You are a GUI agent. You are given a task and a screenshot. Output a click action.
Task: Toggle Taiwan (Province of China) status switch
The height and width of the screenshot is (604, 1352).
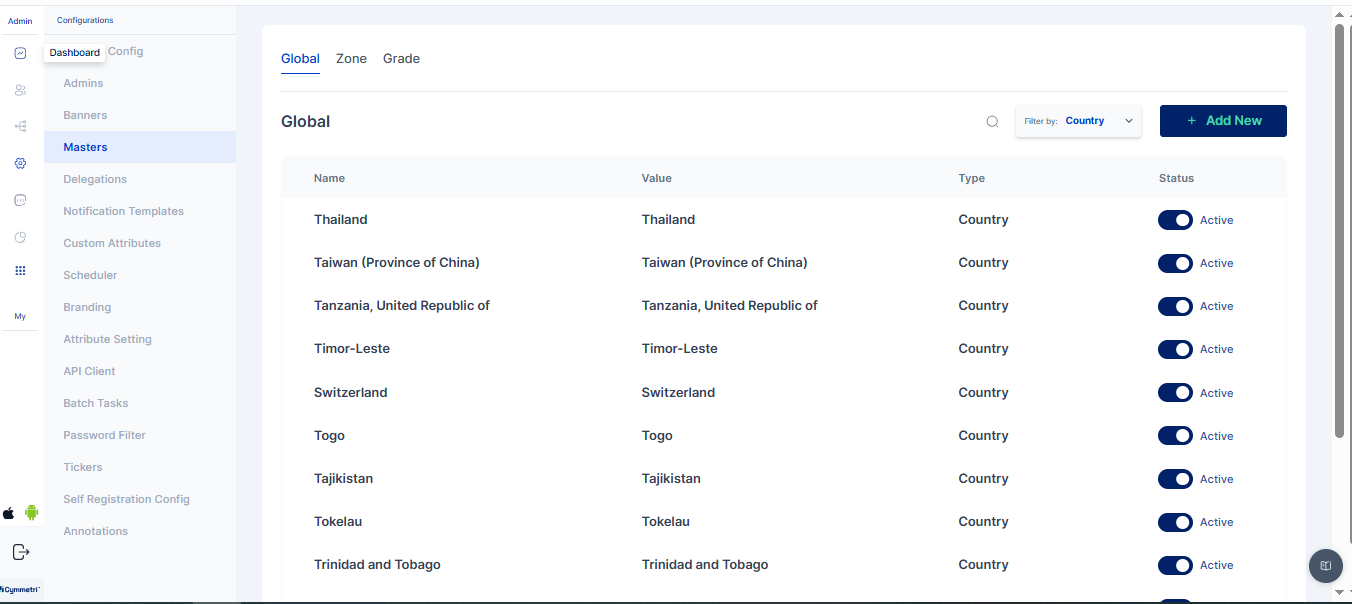coord(1175,263)
